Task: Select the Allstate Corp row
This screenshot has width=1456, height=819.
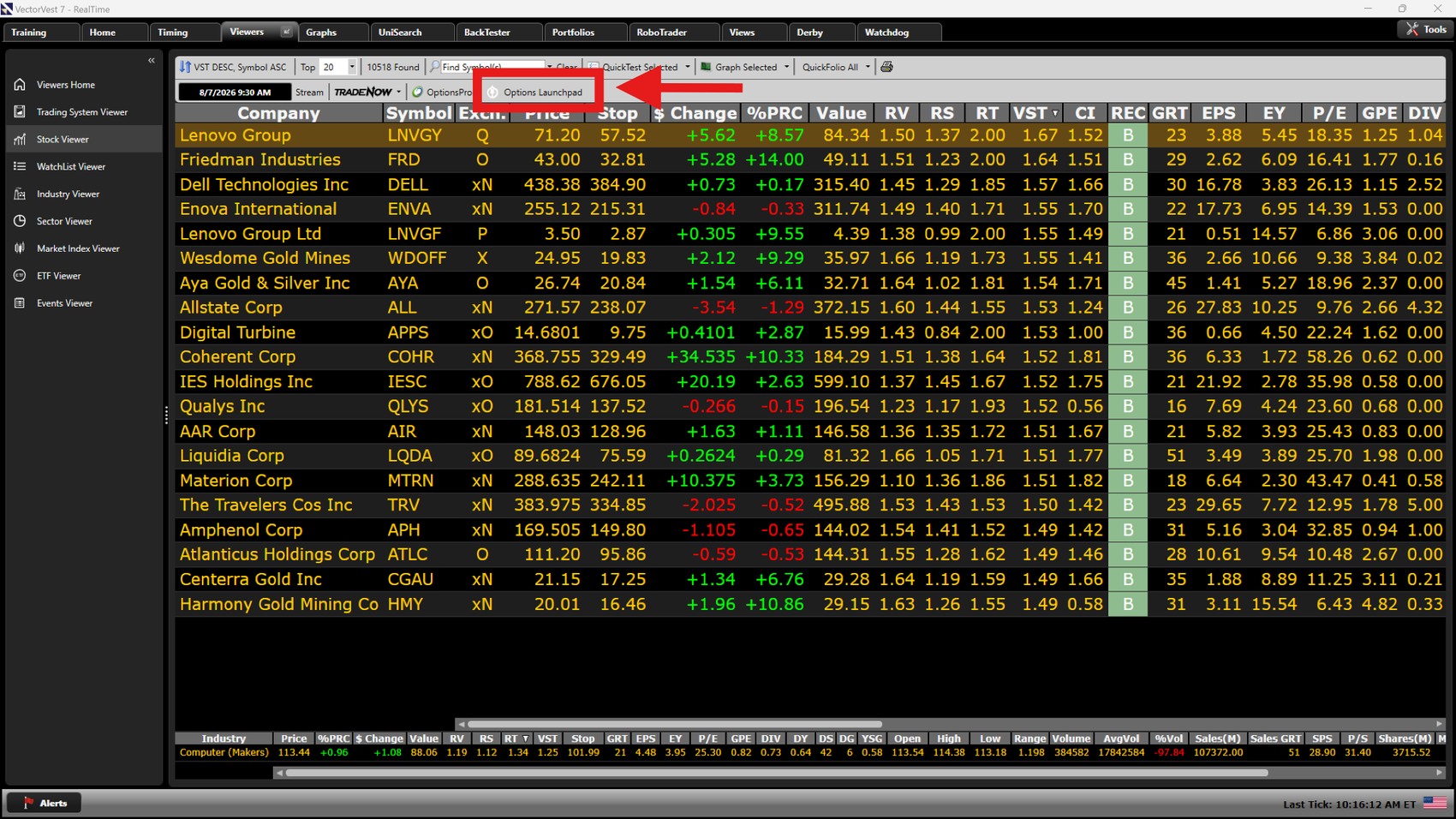Action: tap(810, 308)
